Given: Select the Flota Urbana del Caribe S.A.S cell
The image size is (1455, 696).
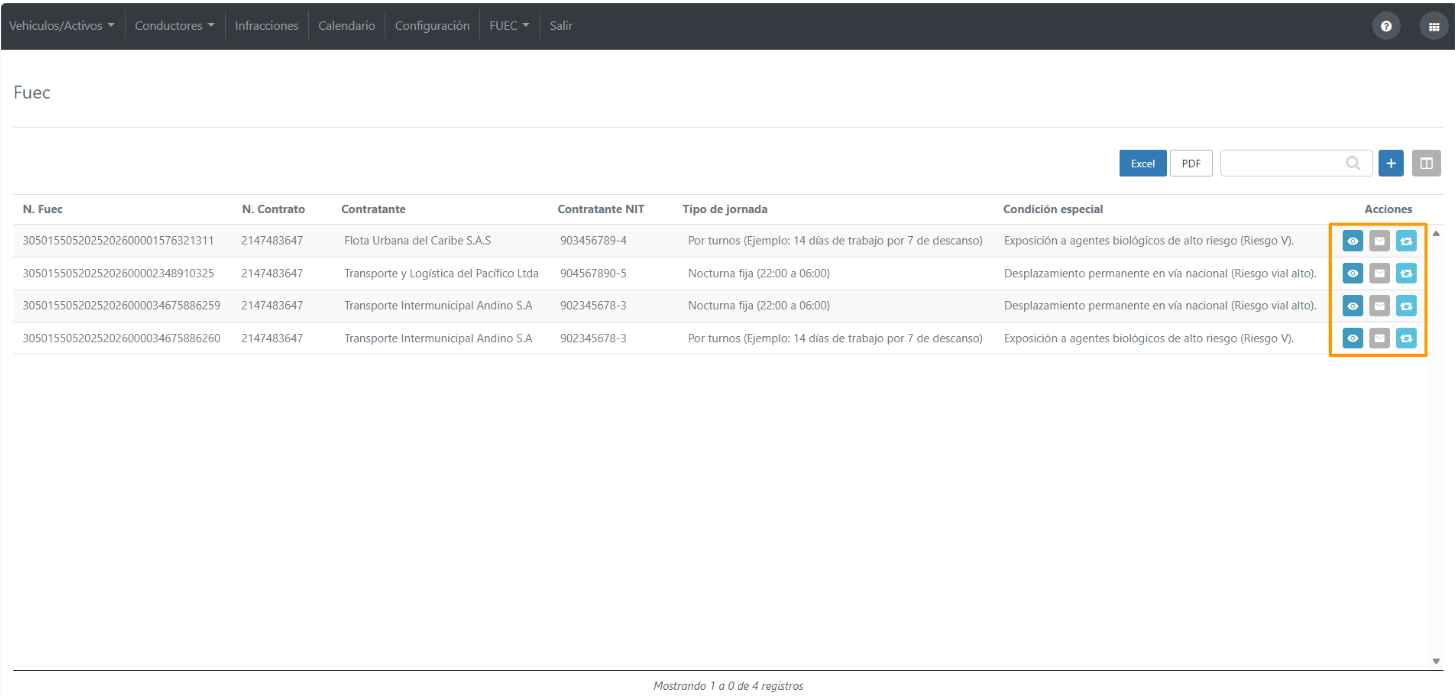Looking at the screenshot, I should pyautogui.click(x=418, y=241).
